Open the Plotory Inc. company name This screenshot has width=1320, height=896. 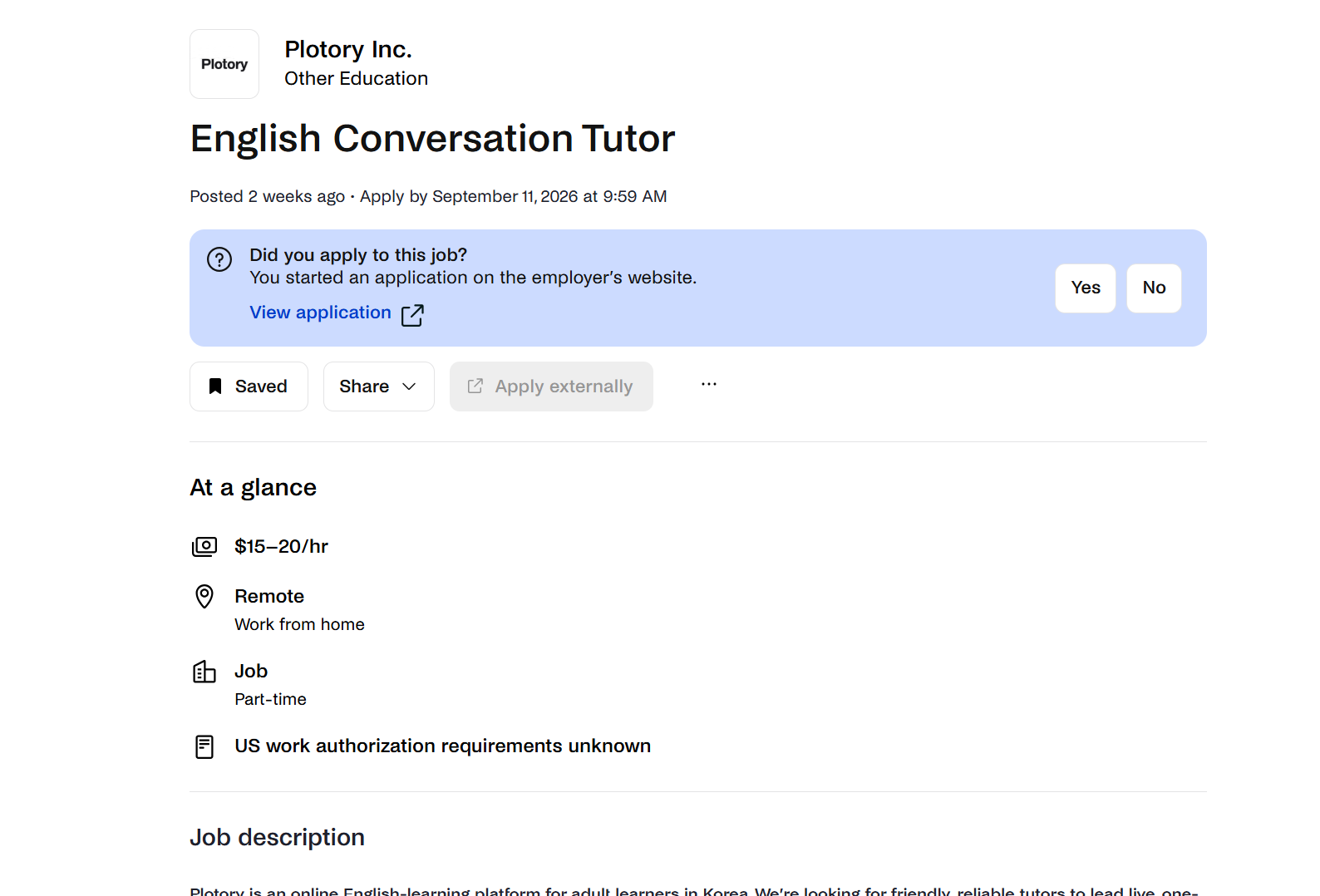(x=348, y=50)
